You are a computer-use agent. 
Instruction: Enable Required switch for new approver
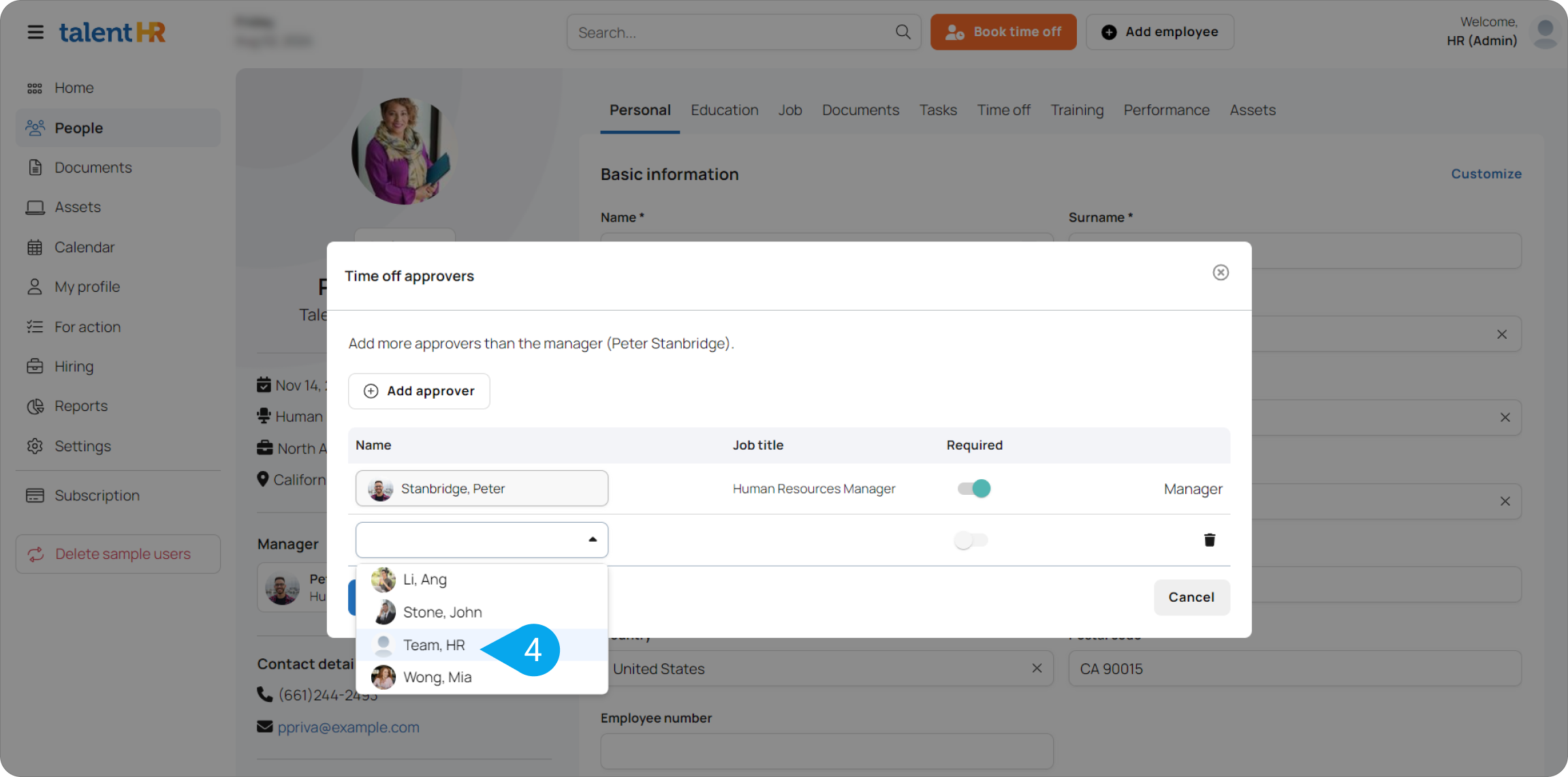coord(971,540)
